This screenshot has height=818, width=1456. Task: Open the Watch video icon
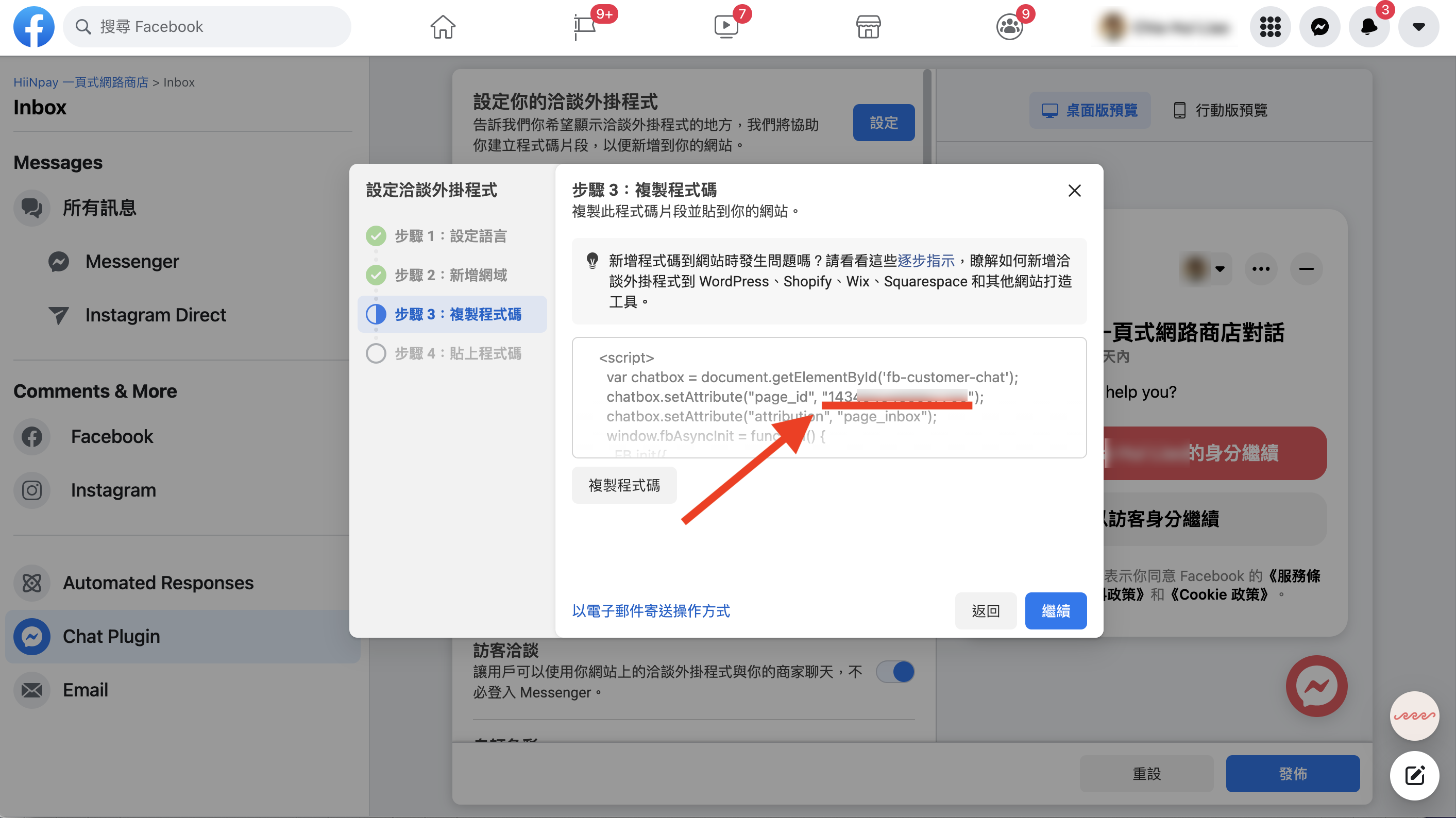[726, 27]
